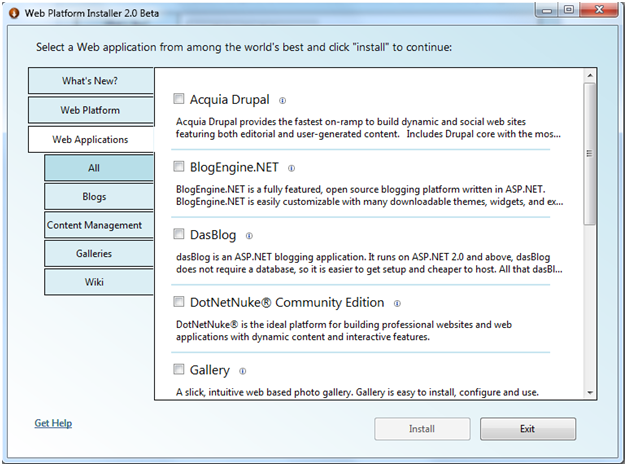628x468 pixels.
Task: Switch to the Web Platform tab
Action: (x=91, y=110)
